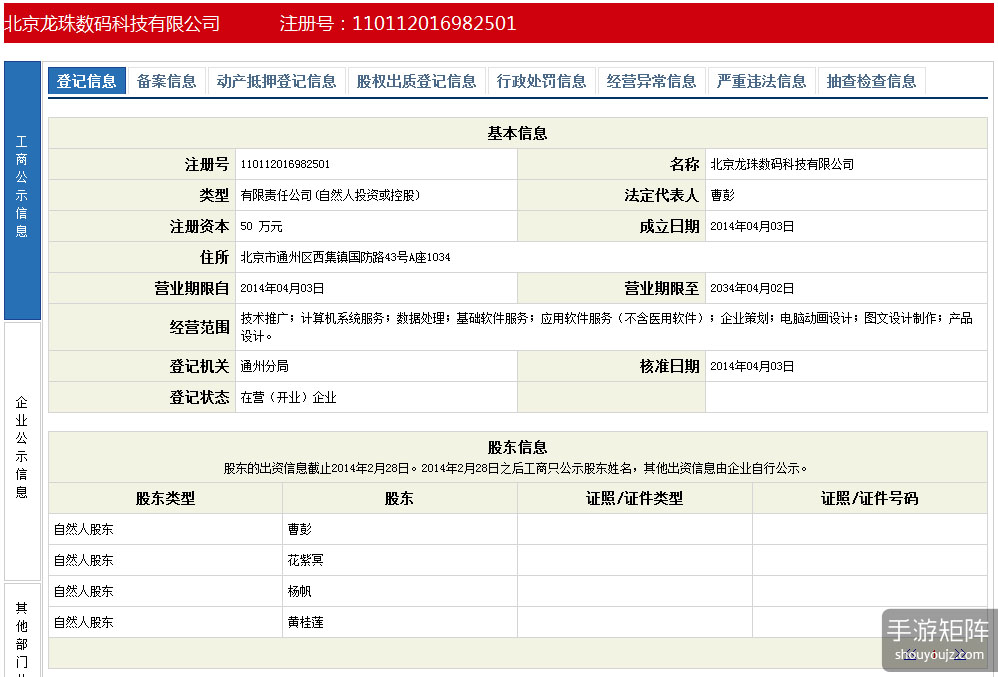
Task: Open the 企业公示信息 sidebar section
Action: (22, 450)
